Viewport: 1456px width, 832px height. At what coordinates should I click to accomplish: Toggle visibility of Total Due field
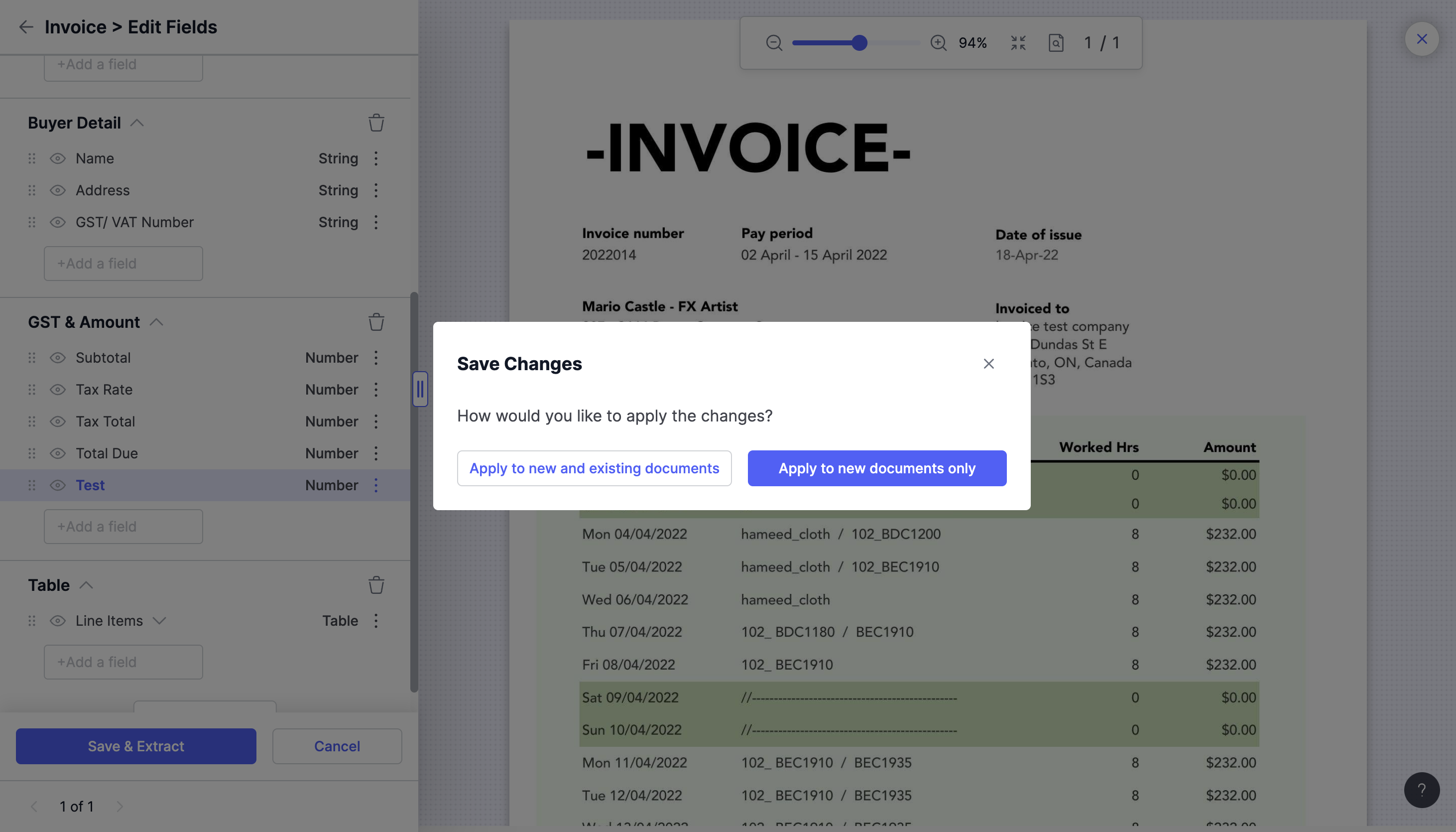click(x=58, y=454)
